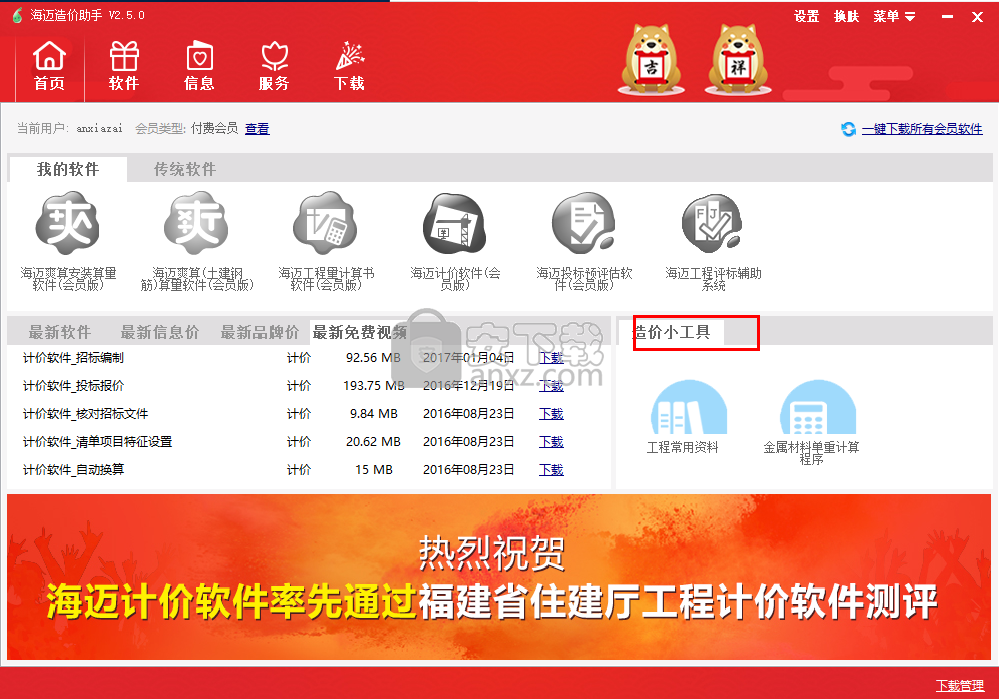Select the 最新品牌价 tab
The width and height of the screenshot is (999, 699).
pos(259,332)
